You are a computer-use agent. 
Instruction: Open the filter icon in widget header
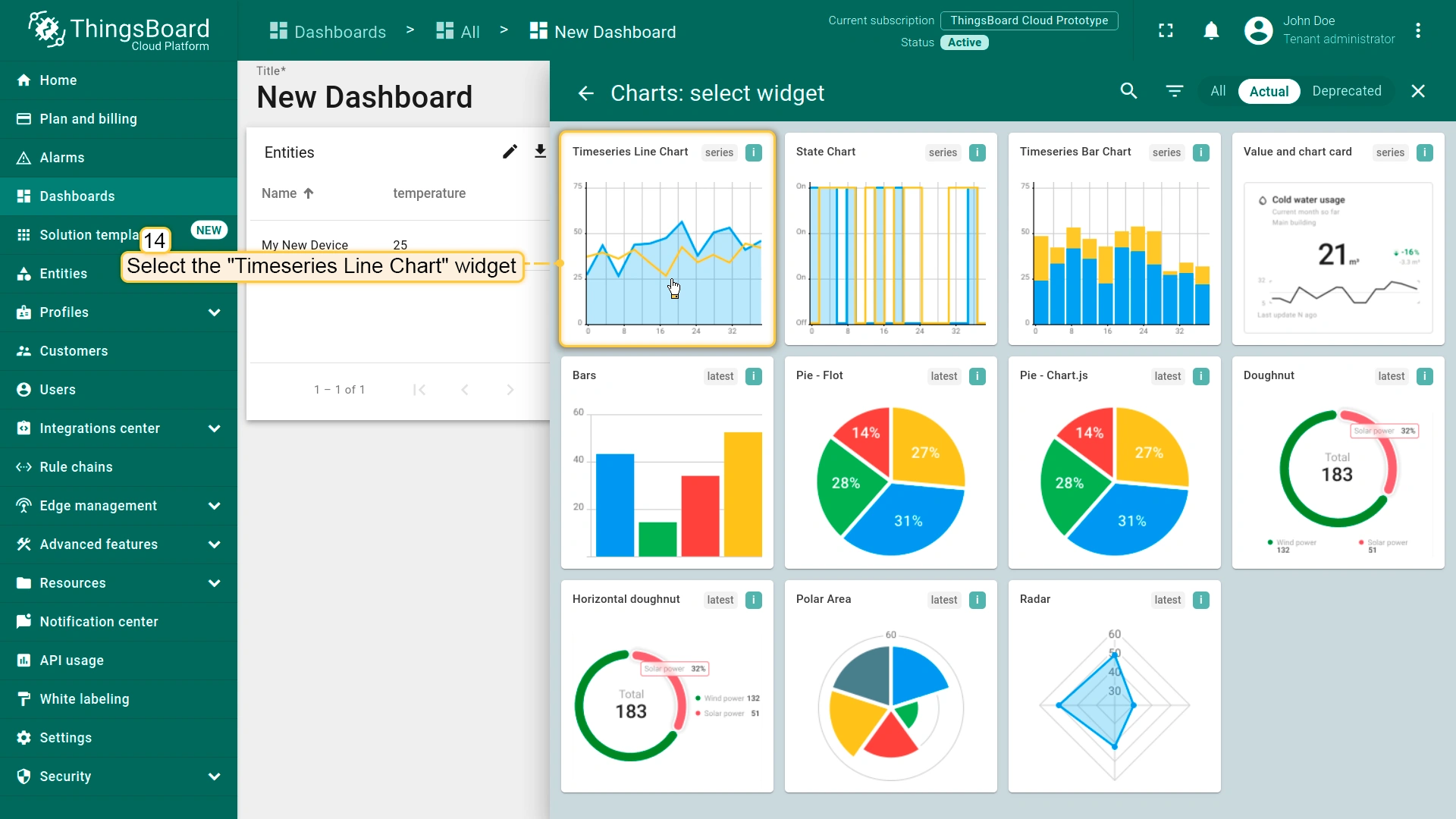tap(1174, 92)
